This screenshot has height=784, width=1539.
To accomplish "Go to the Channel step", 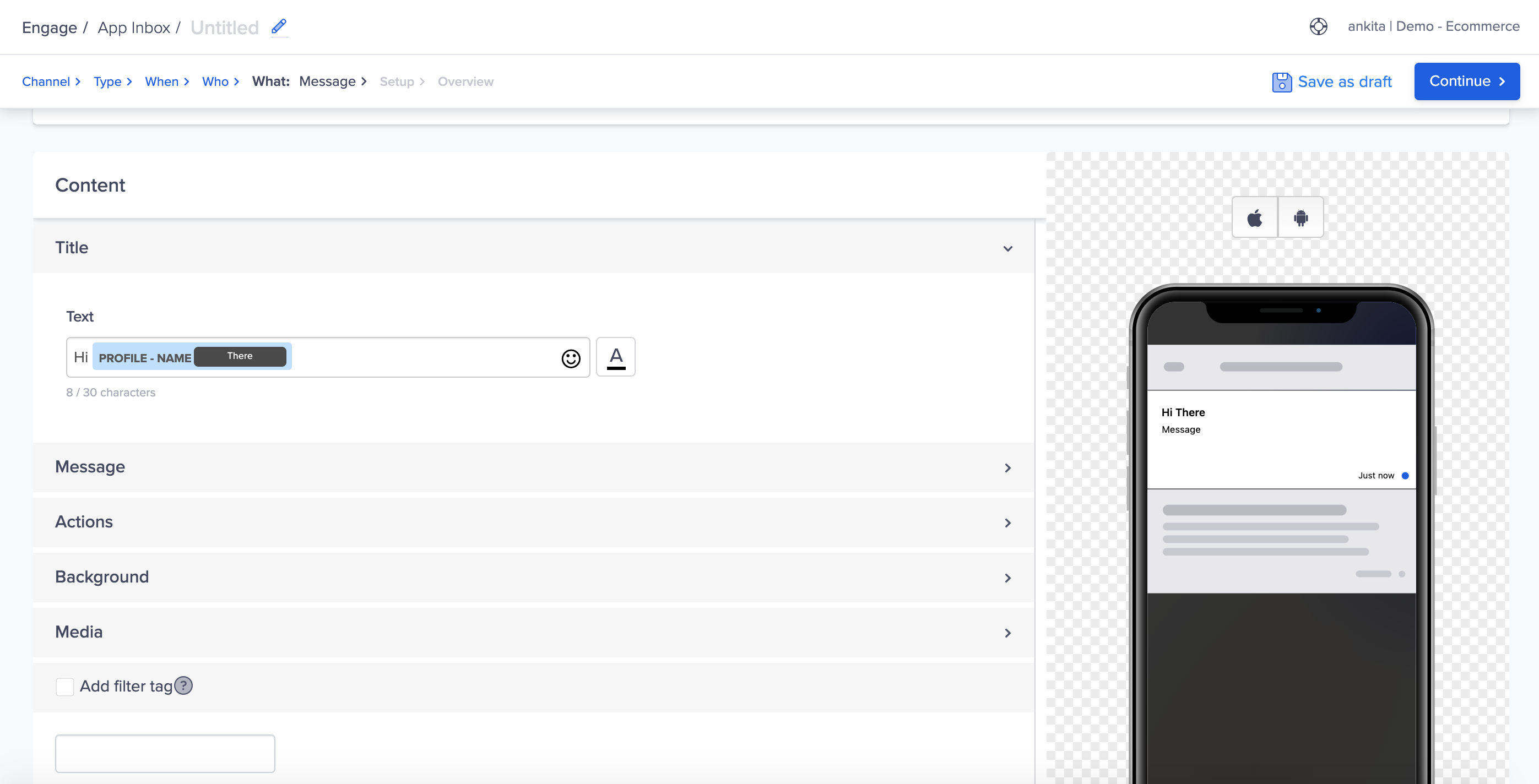I will pos(46,82).
